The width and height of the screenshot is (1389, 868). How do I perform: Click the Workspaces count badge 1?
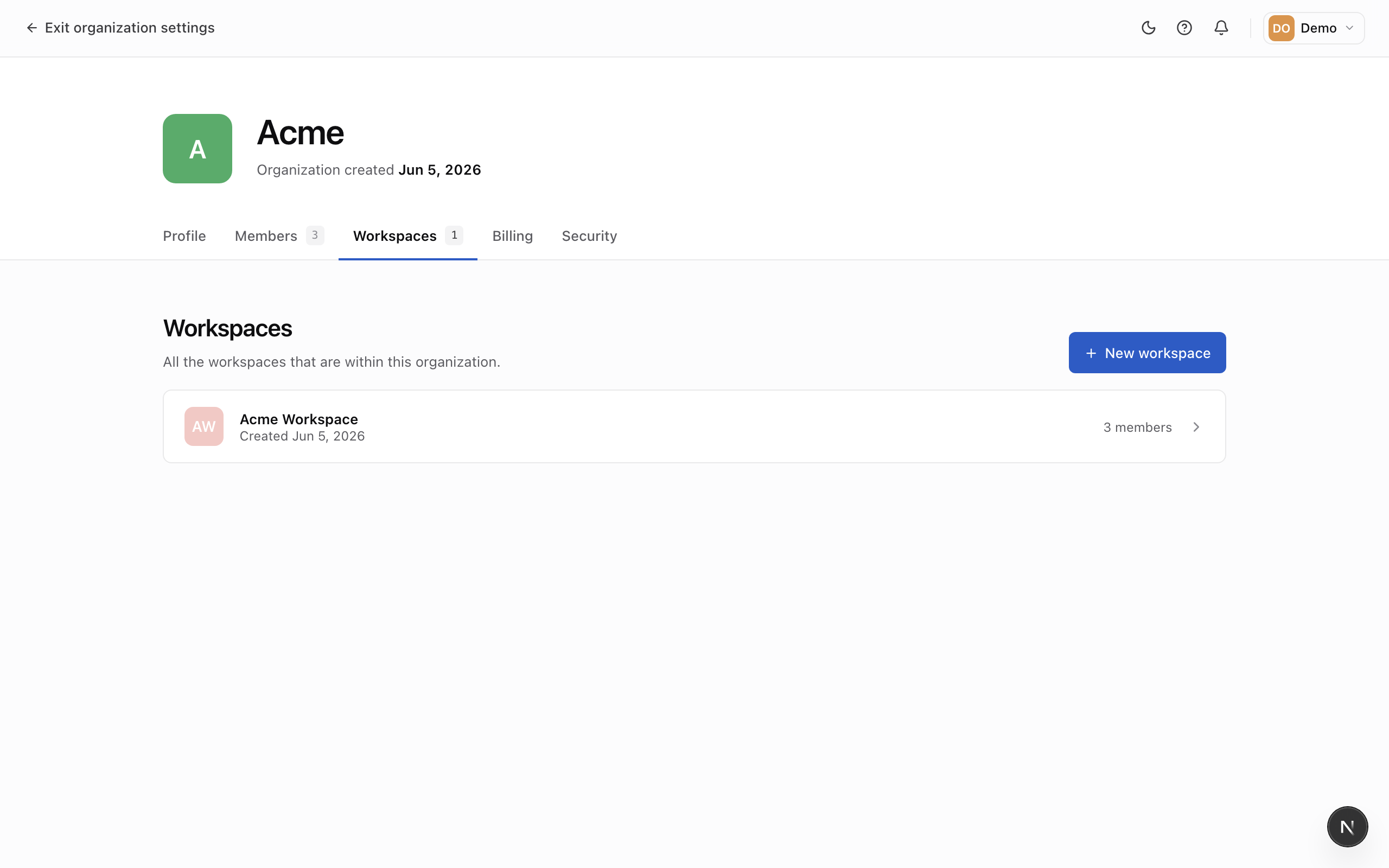(x=454, y=235)
